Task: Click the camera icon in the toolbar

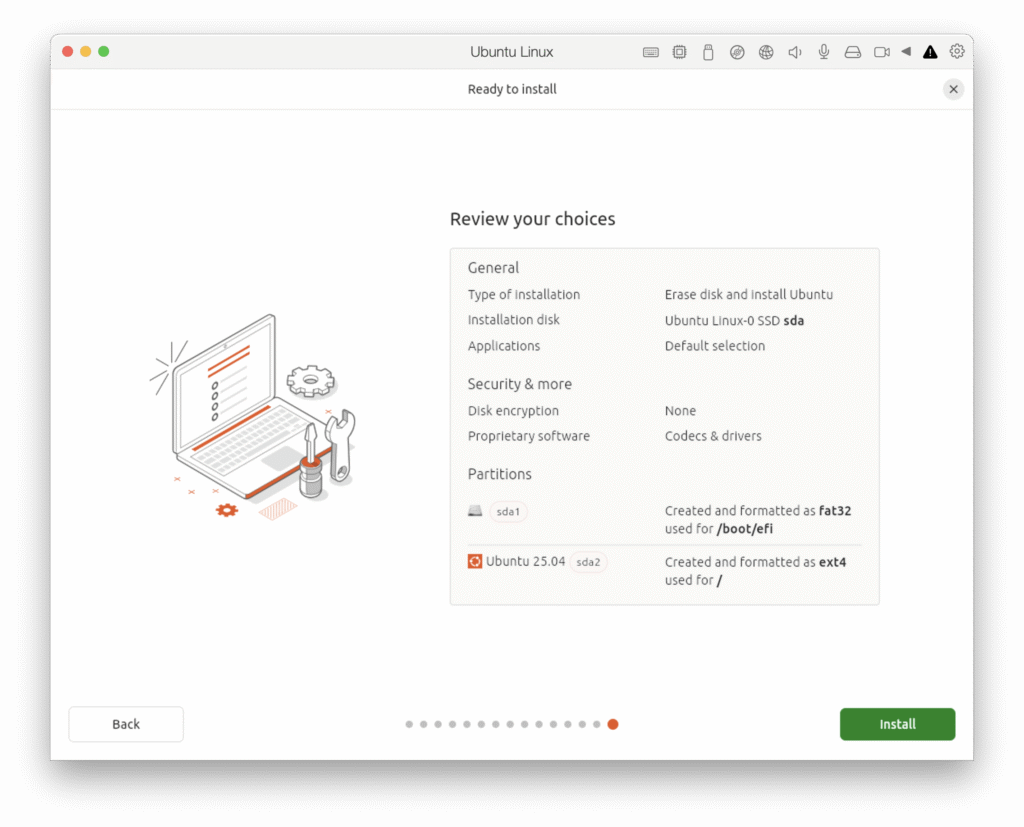Action: click(882, 52)
